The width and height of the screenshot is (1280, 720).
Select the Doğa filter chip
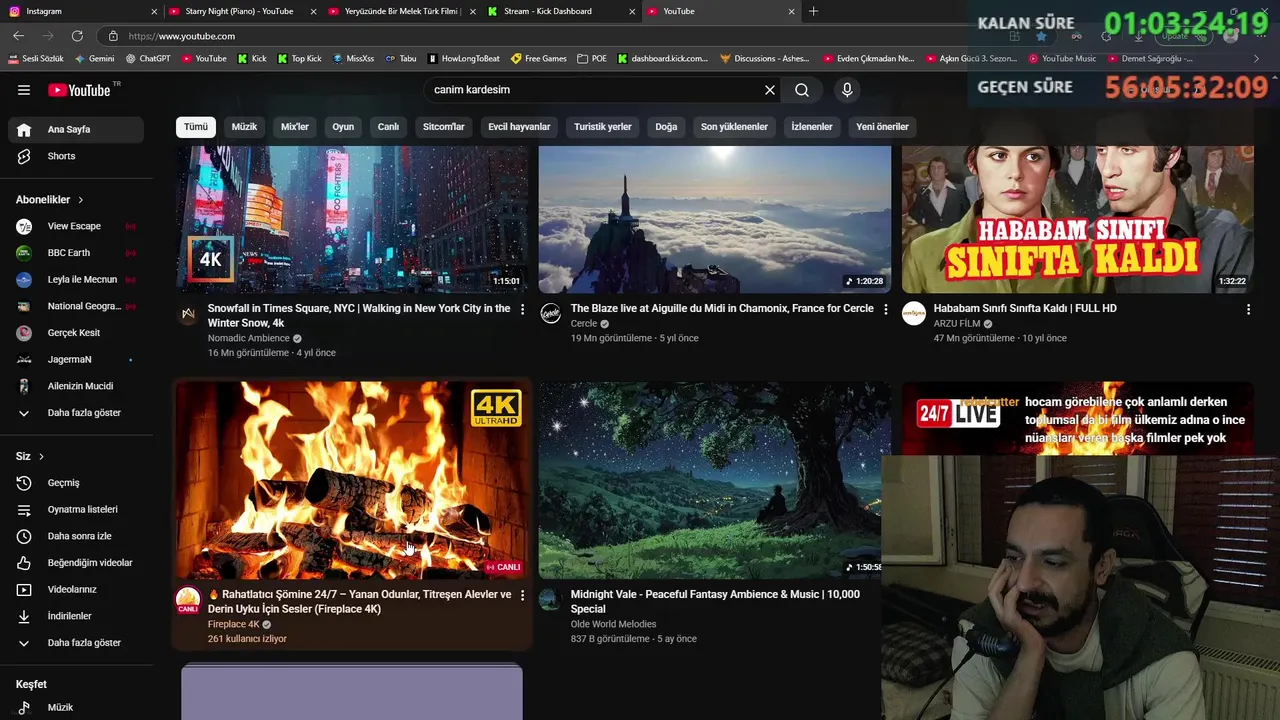666,127
